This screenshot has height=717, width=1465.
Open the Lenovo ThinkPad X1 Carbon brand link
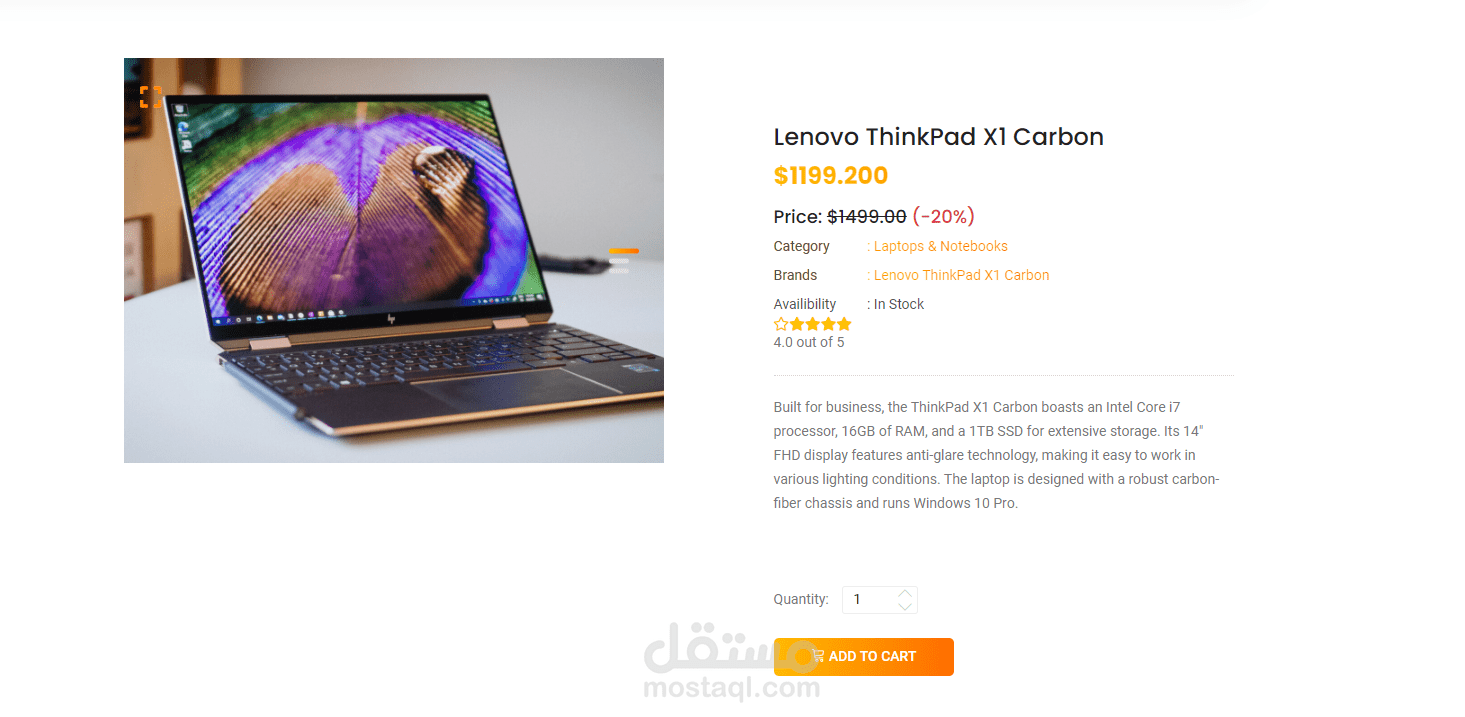tap(962, 275)
